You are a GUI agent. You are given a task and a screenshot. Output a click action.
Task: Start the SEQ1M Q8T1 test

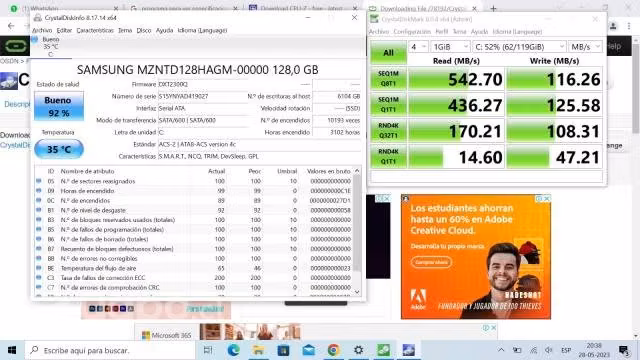point(388,78)
